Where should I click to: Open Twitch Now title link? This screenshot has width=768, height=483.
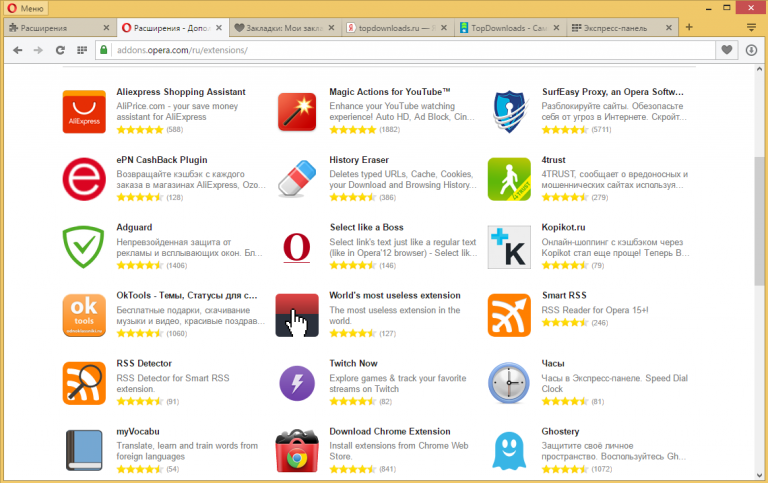pos(353,363)
